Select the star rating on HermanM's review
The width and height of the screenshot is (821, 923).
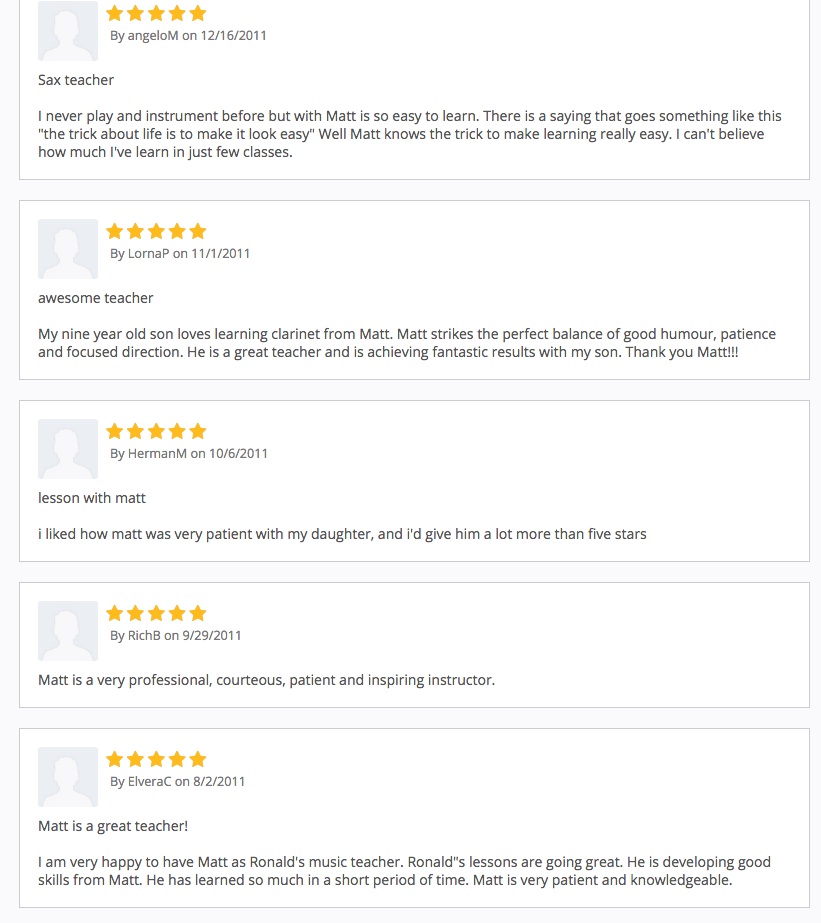click(156, 431)
